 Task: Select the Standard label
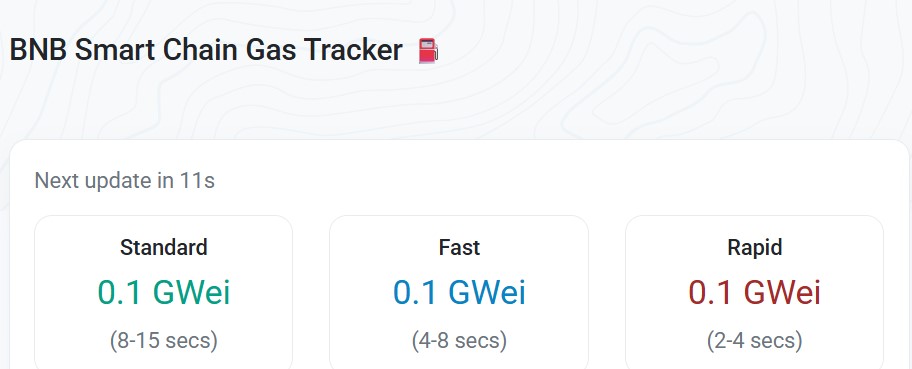tap(163, 247)
